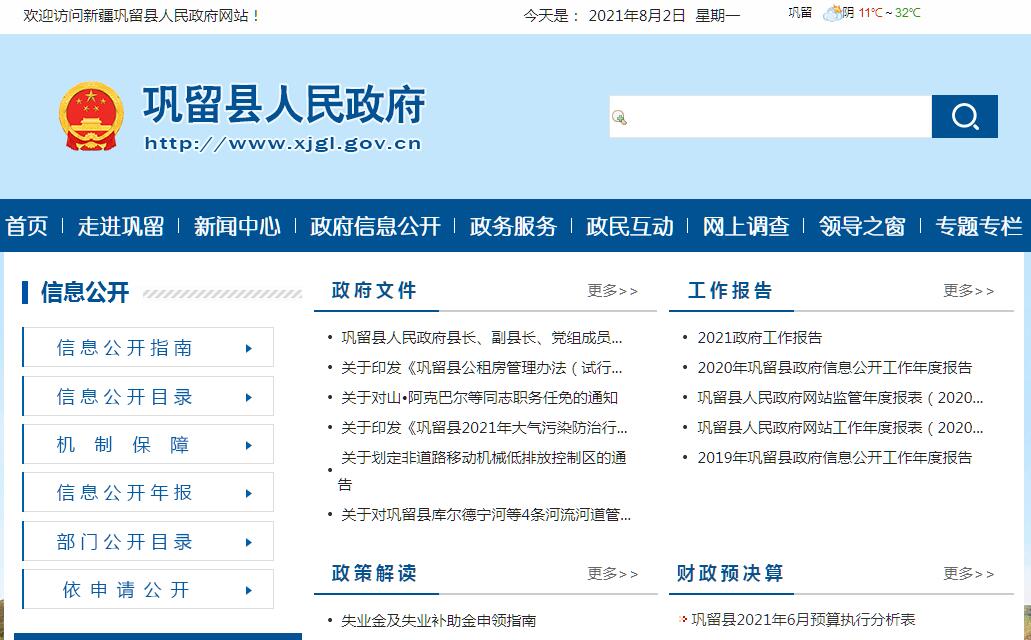Screen dimensions: 1031x640
Task: Click the 部门公开目录 sidebar button
Action: click(147, 542)
